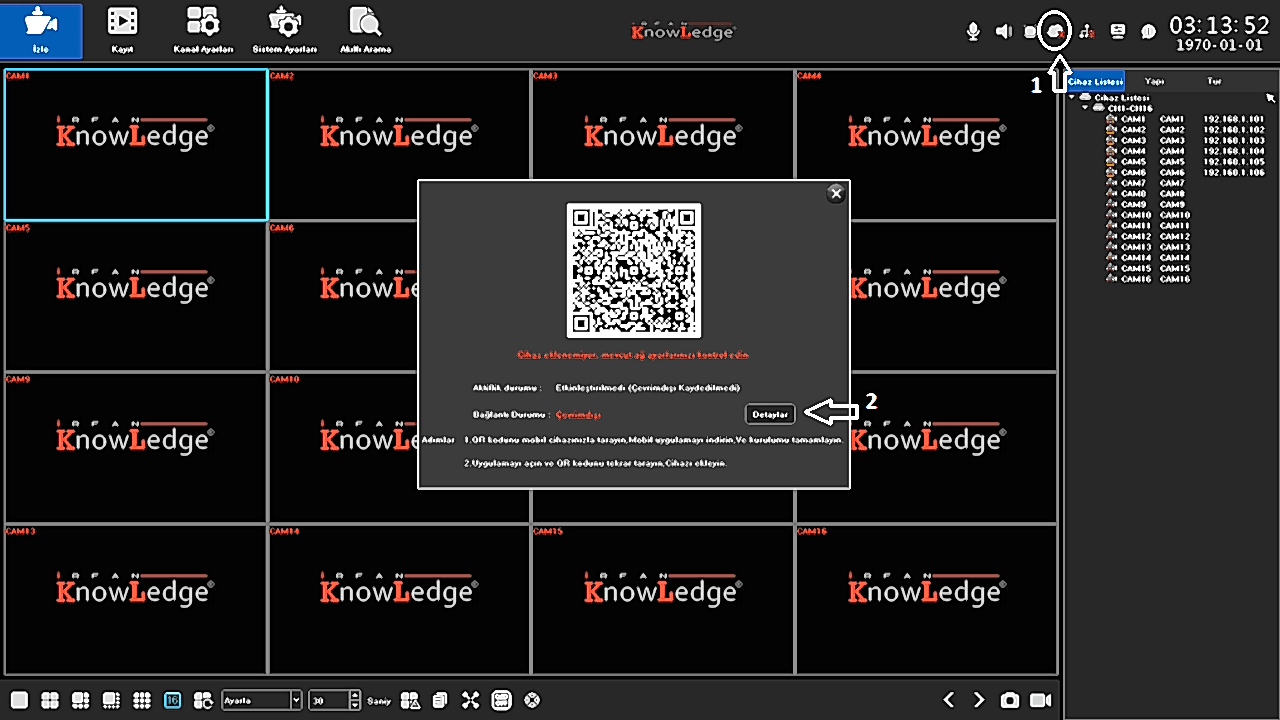This screenshot has width=1280, height=720.
Task: Click the network status icon with red X
Action: [1087, 32]
